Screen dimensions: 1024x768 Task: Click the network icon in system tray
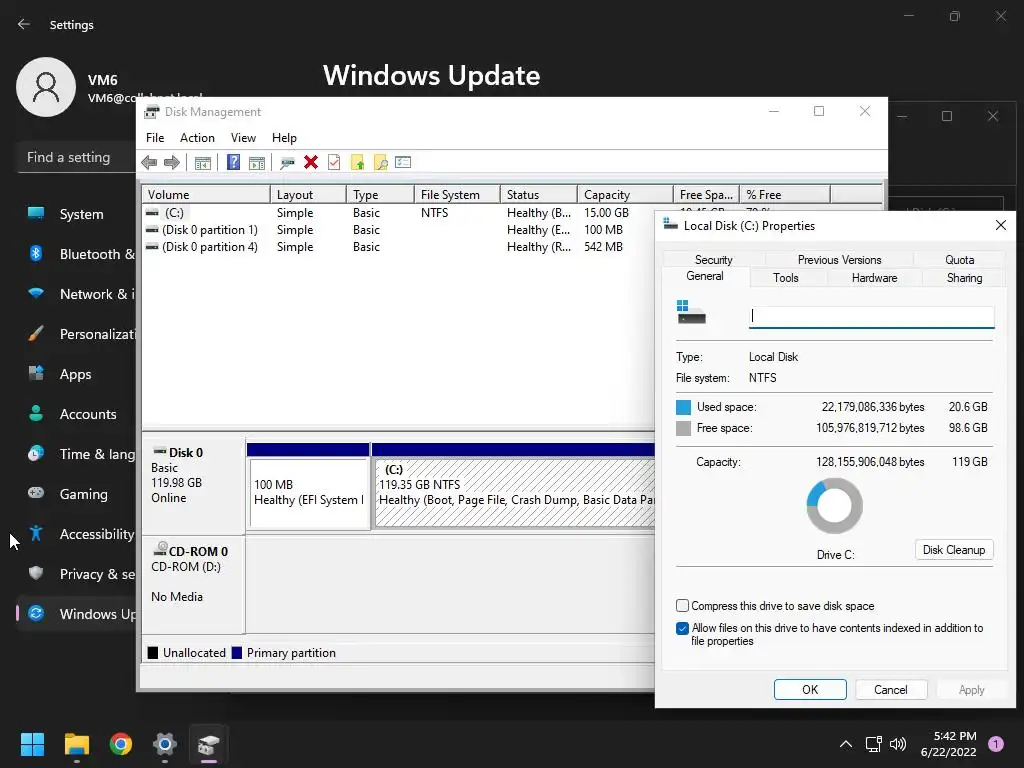873,744
